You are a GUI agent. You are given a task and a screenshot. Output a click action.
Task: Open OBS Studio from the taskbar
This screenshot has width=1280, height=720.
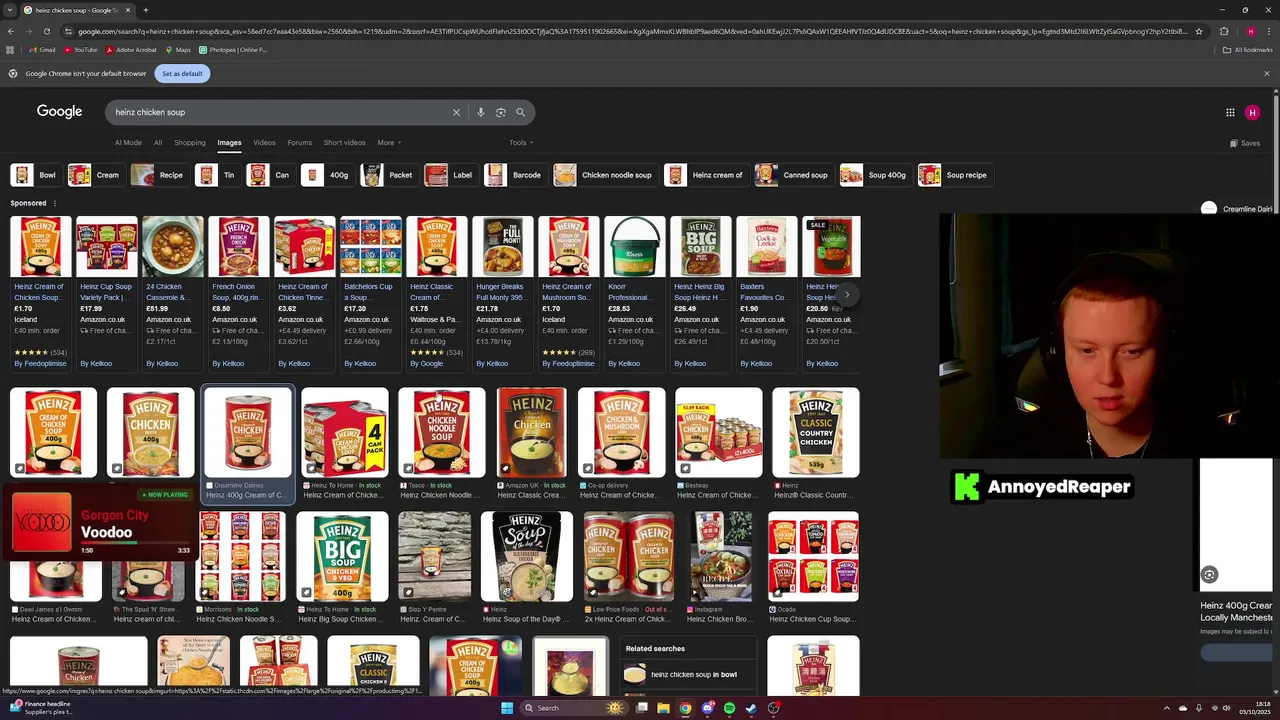pos(773,708)
